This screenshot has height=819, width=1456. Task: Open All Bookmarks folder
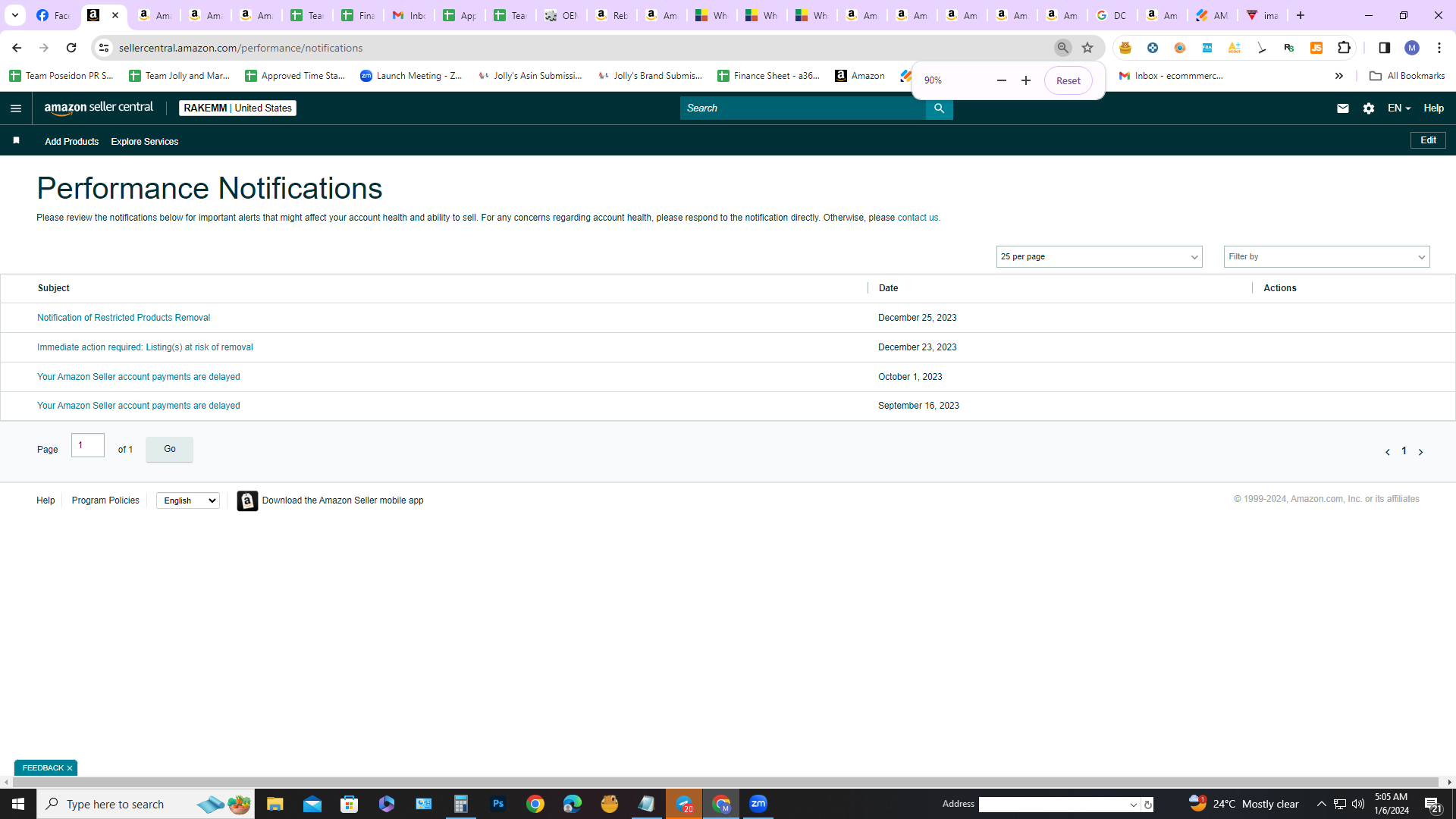coord(1407,76)
